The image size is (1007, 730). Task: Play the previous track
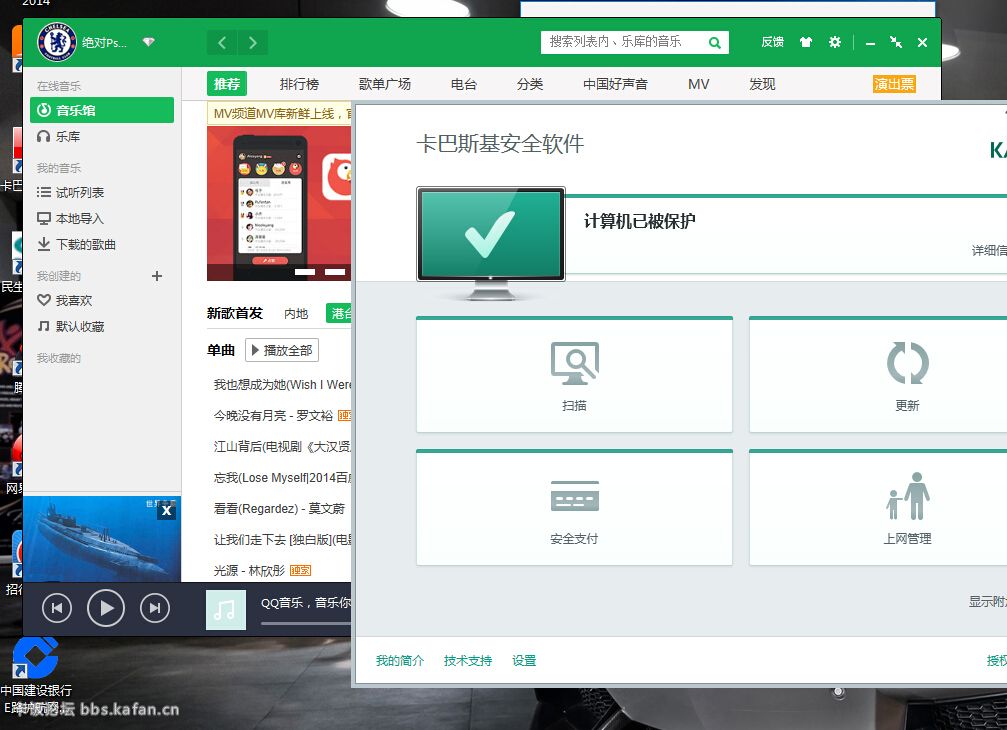[x=57, y=608]
